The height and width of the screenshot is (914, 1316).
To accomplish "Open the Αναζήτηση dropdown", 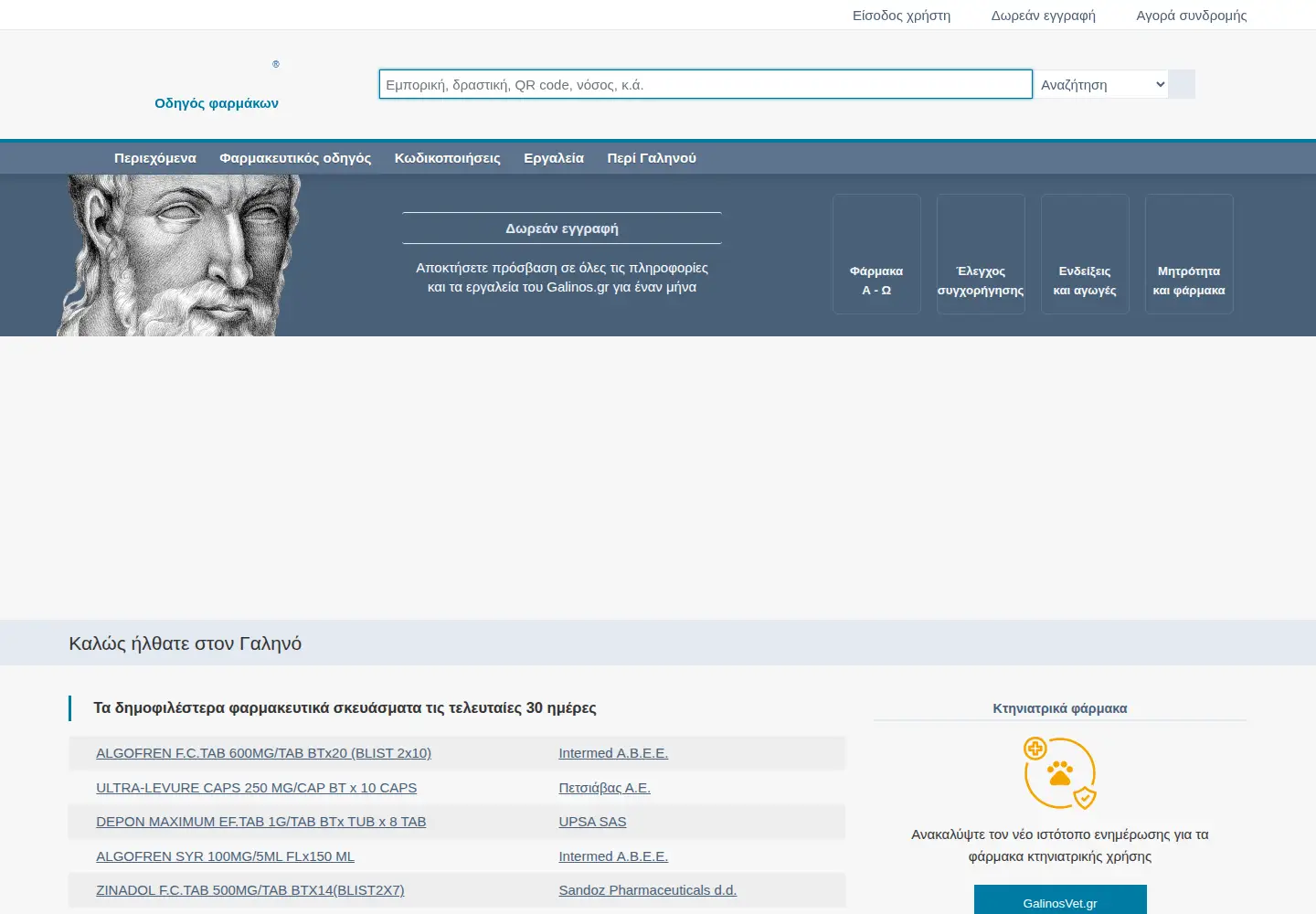I will [1101, 84].
